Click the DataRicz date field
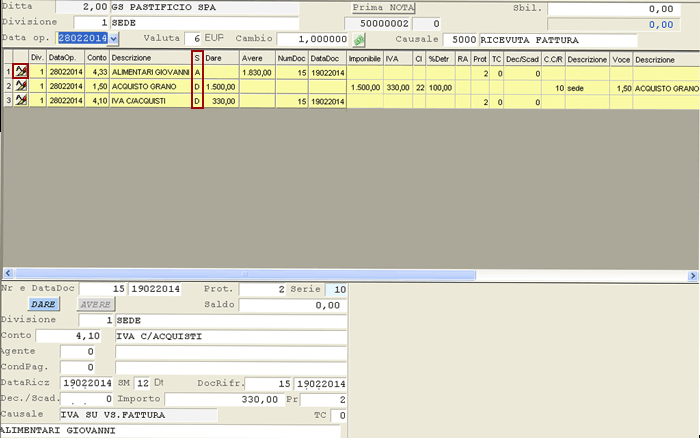Image resolution: width=700 pixels, height=438 pixels. tap(87, 383)
